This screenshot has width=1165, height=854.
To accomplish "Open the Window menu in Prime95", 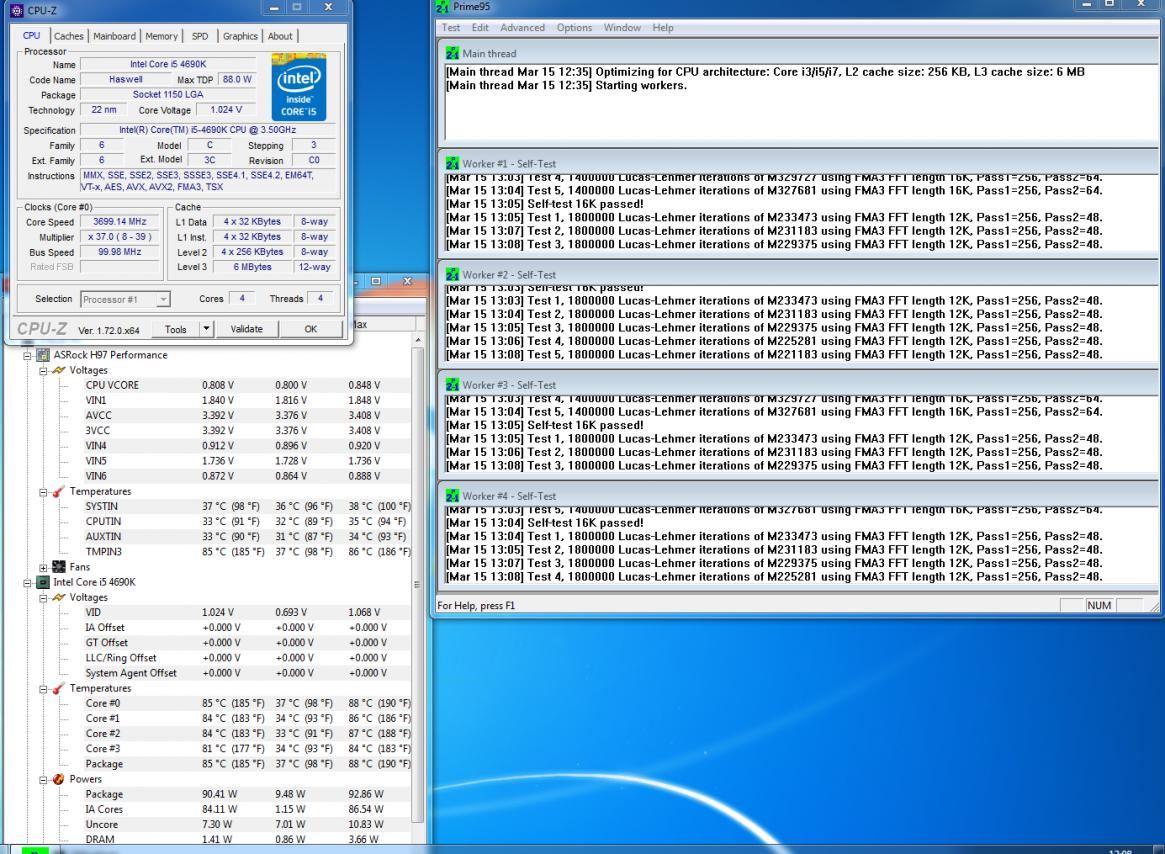I will click(x=622, y=28).
